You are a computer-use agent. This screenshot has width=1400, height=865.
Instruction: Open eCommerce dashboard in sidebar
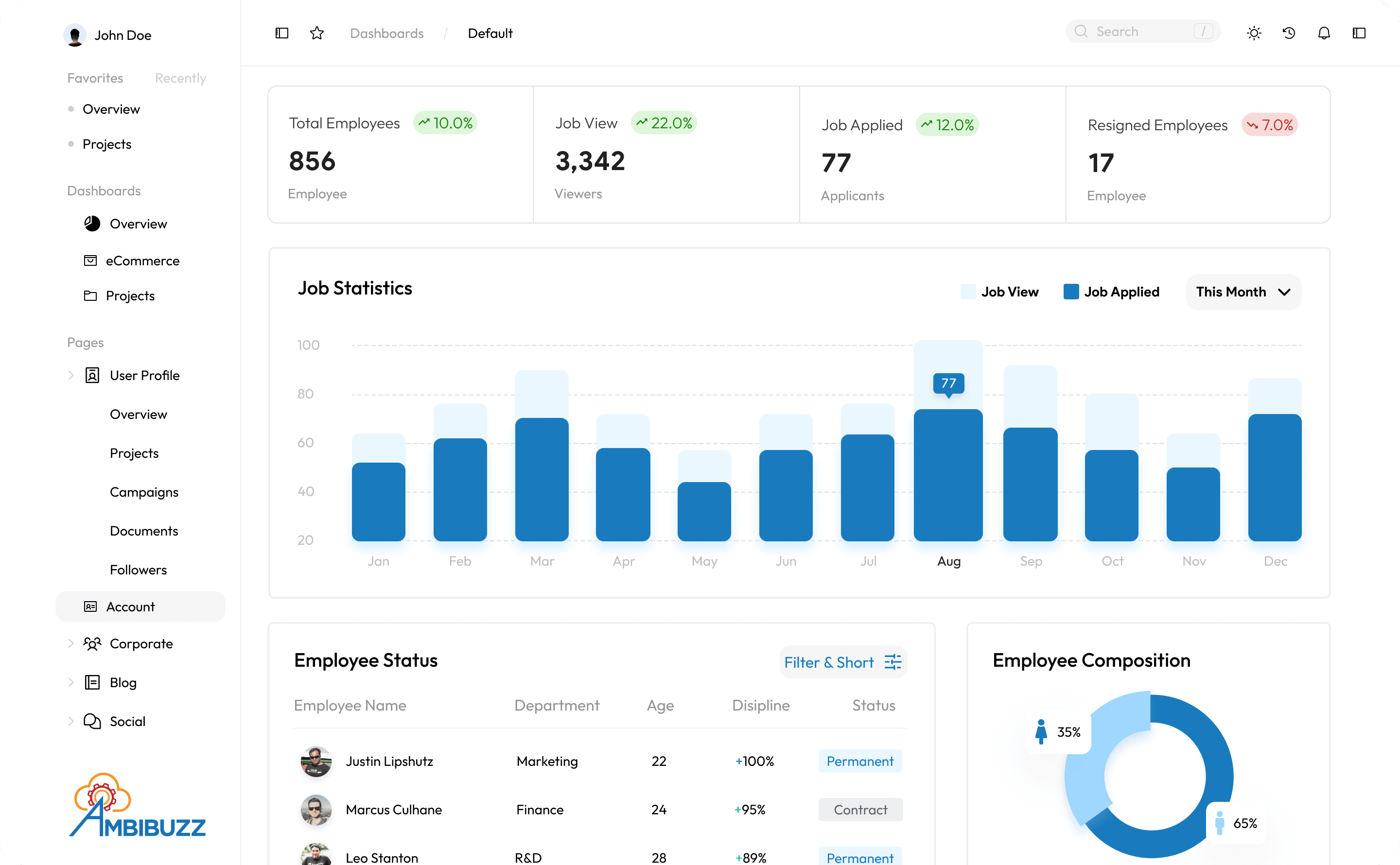pos(142,261)
